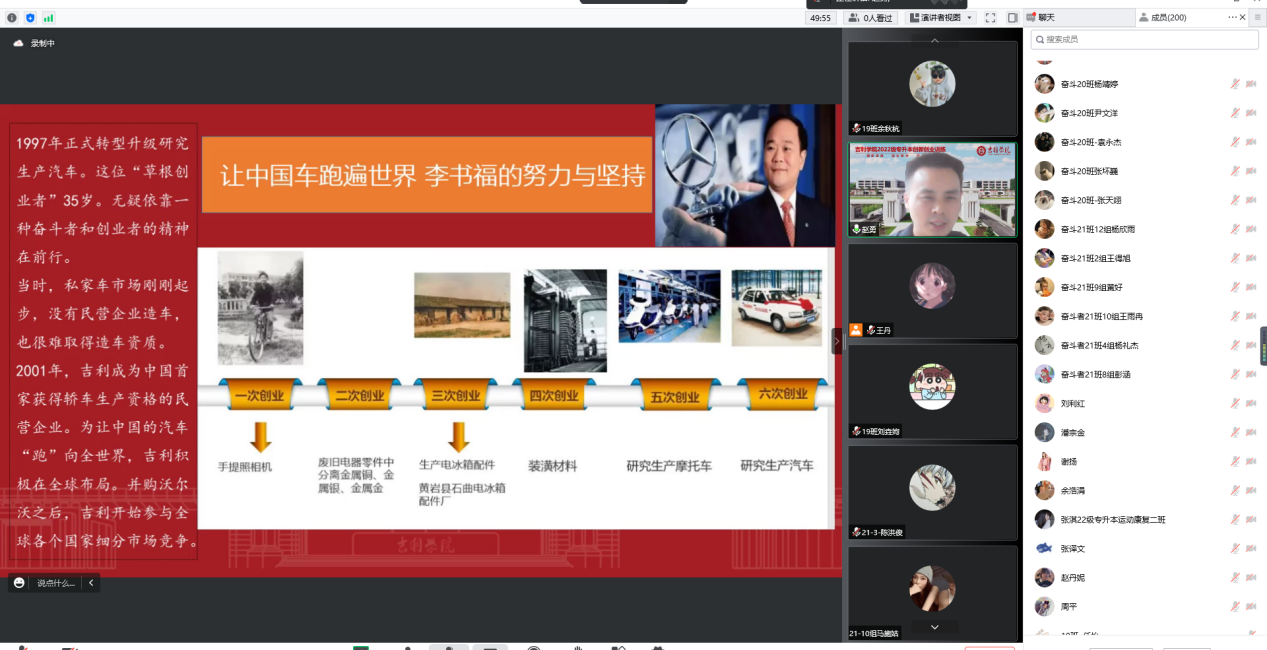
Task: Click muted mic icon of 潘宗金
Action: click(1235, 433)
